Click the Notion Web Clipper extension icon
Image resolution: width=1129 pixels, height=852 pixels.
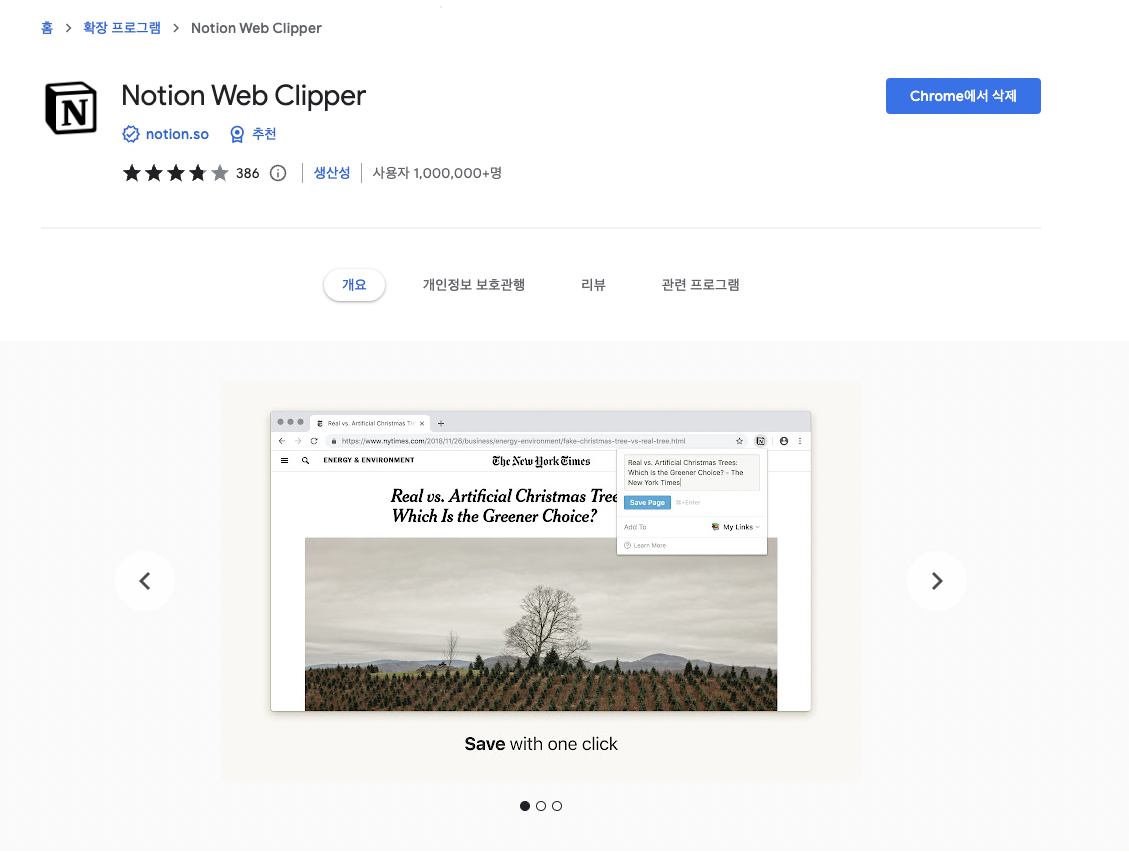[x=761, y=442]
